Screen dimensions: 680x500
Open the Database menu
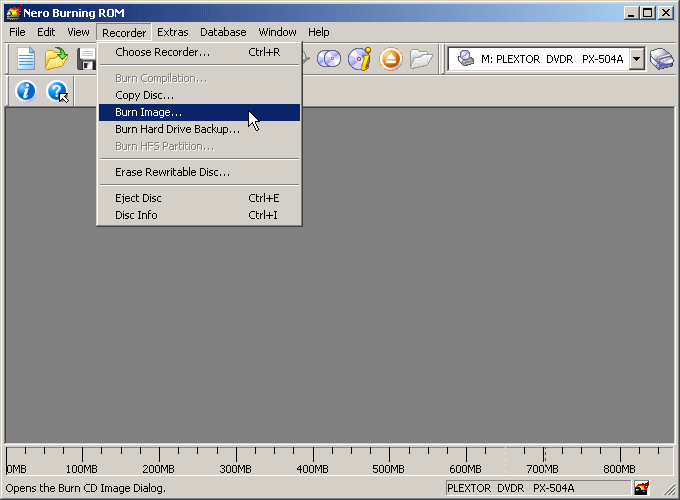pyautogui.click(x=223, y=32)
